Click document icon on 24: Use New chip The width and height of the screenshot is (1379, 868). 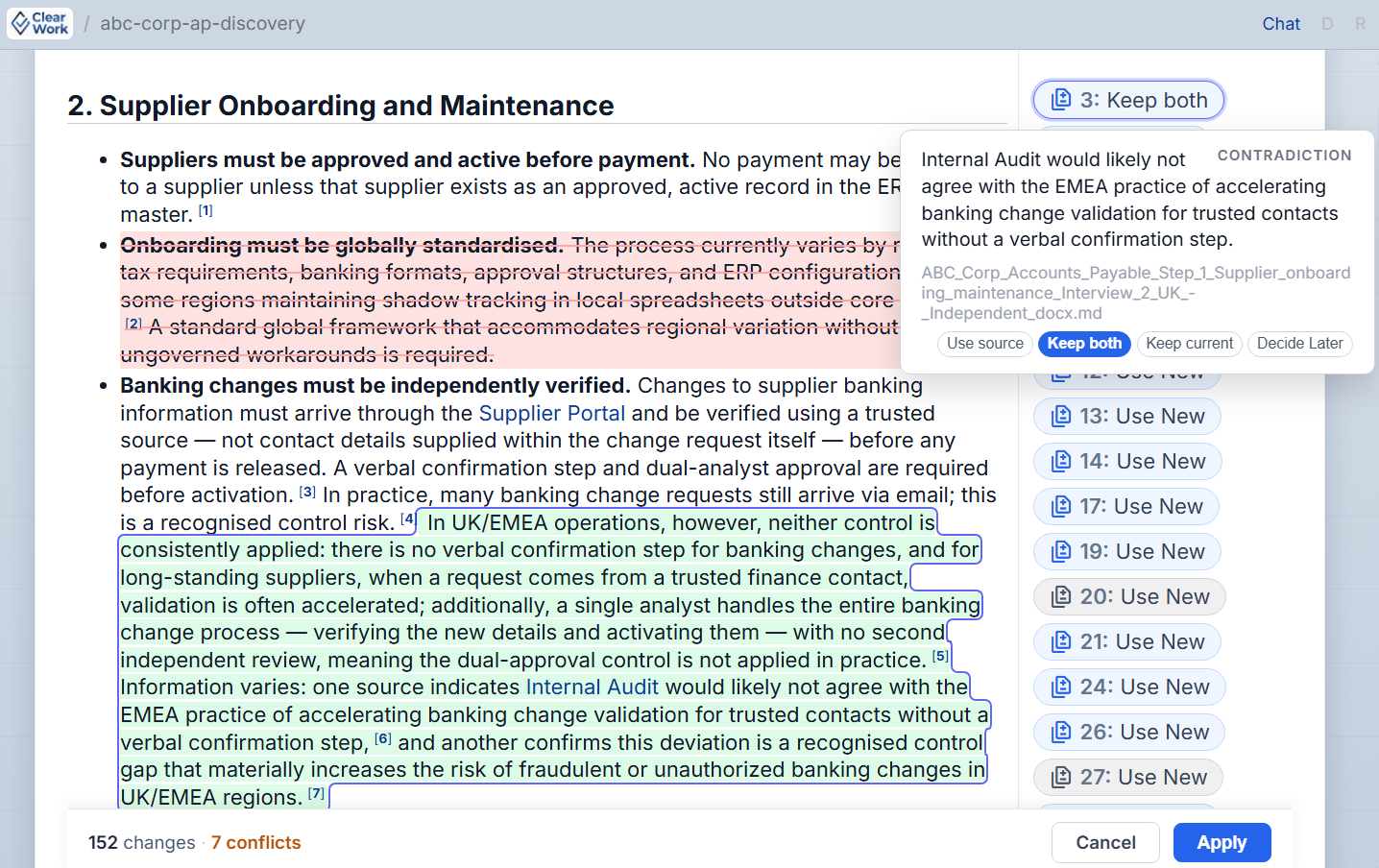(1061, 687)
